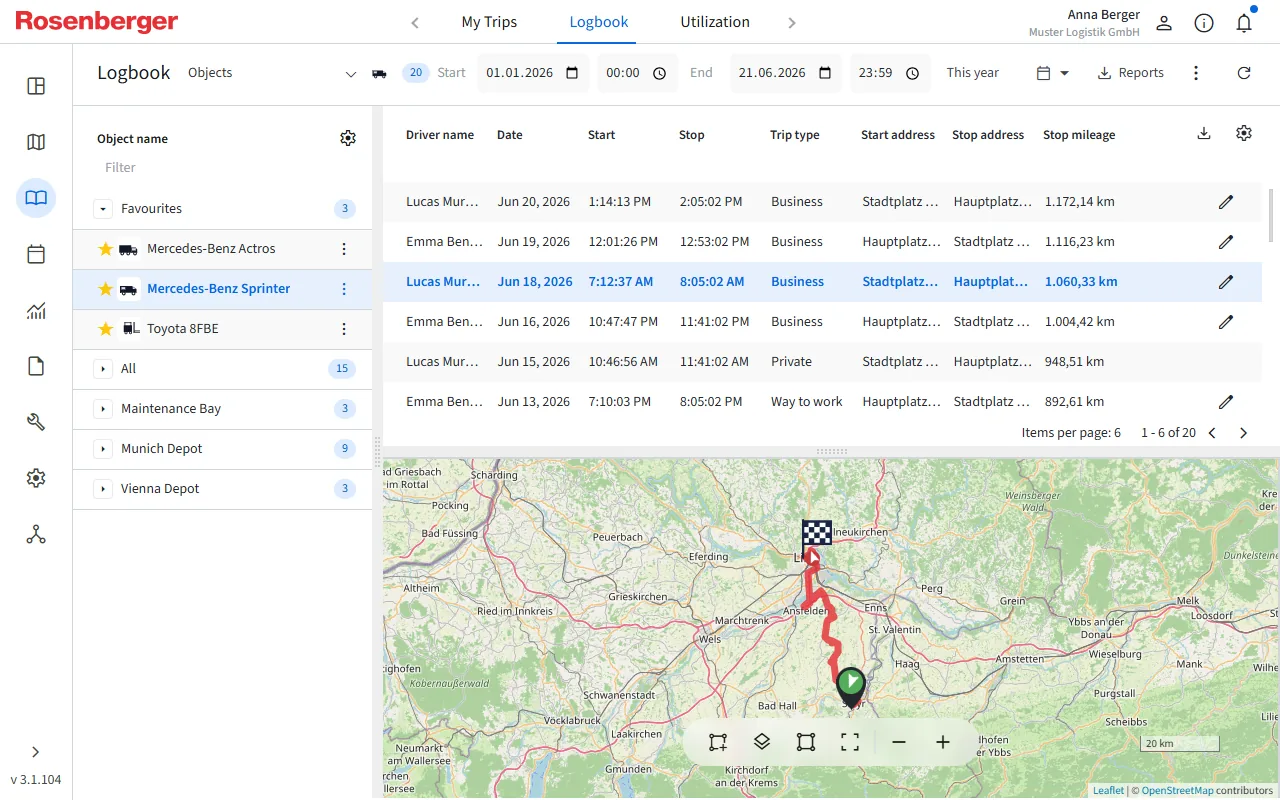Open the dashboard panel icon in sidebar
1280x800 pixels.
[x=36, y=86]
